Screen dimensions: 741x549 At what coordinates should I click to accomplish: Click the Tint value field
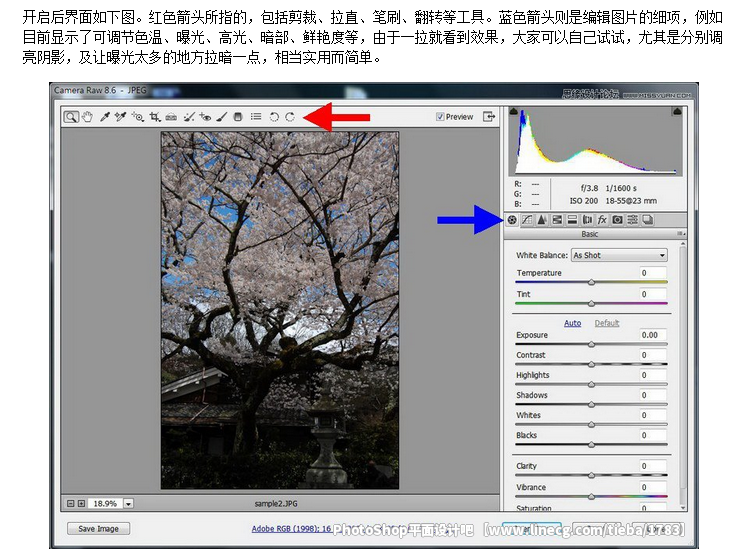click(x=653, y=294)
